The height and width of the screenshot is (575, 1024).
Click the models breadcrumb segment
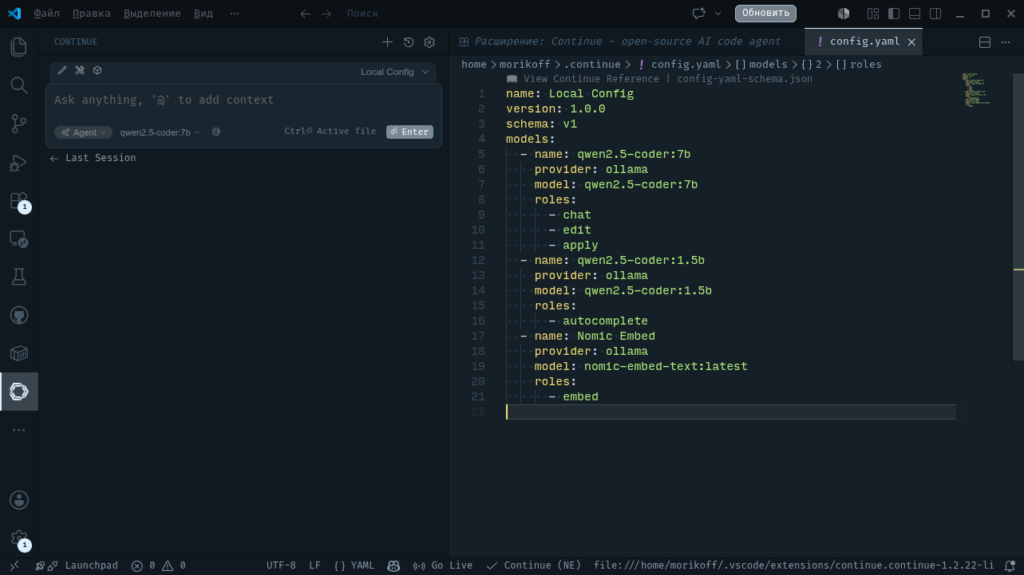(761, 65)
